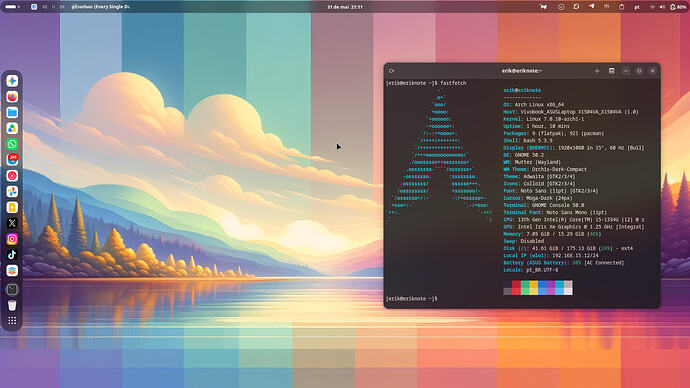Click the circular checkmark tray icon
Image resolution: width=690 pixels, height=388 pixels.
point(561,7)
